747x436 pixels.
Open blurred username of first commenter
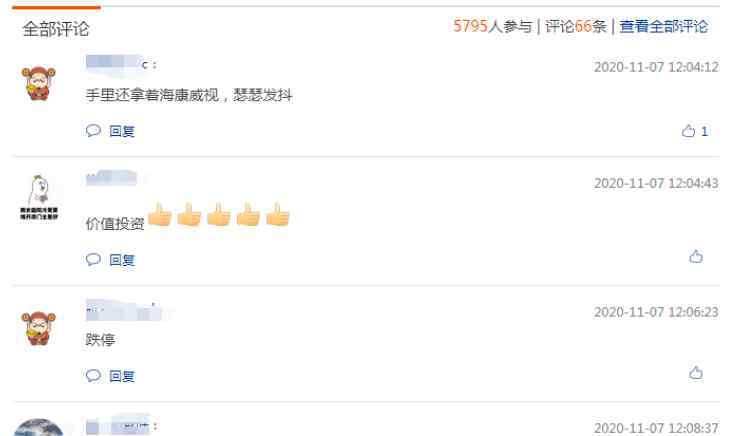[x=121, y=64]
